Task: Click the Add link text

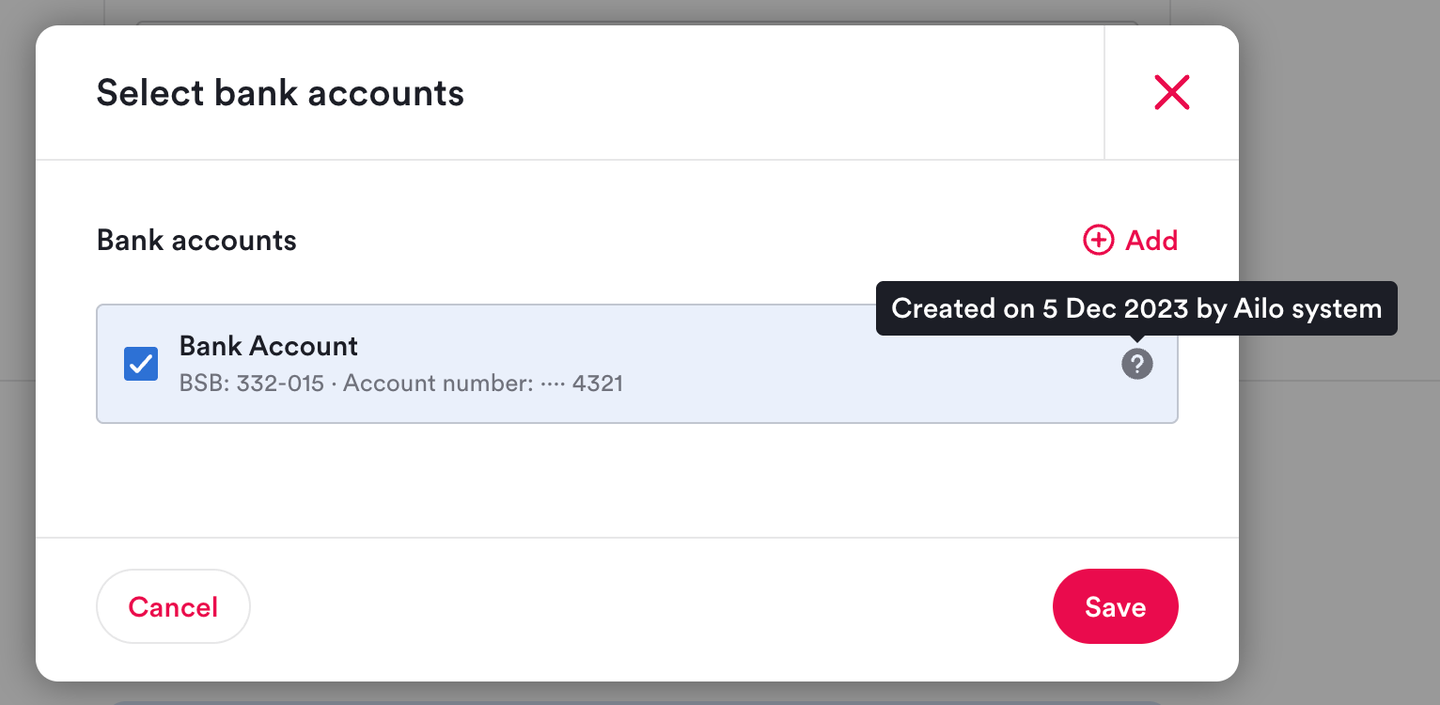Action: tap(1151, 240)
